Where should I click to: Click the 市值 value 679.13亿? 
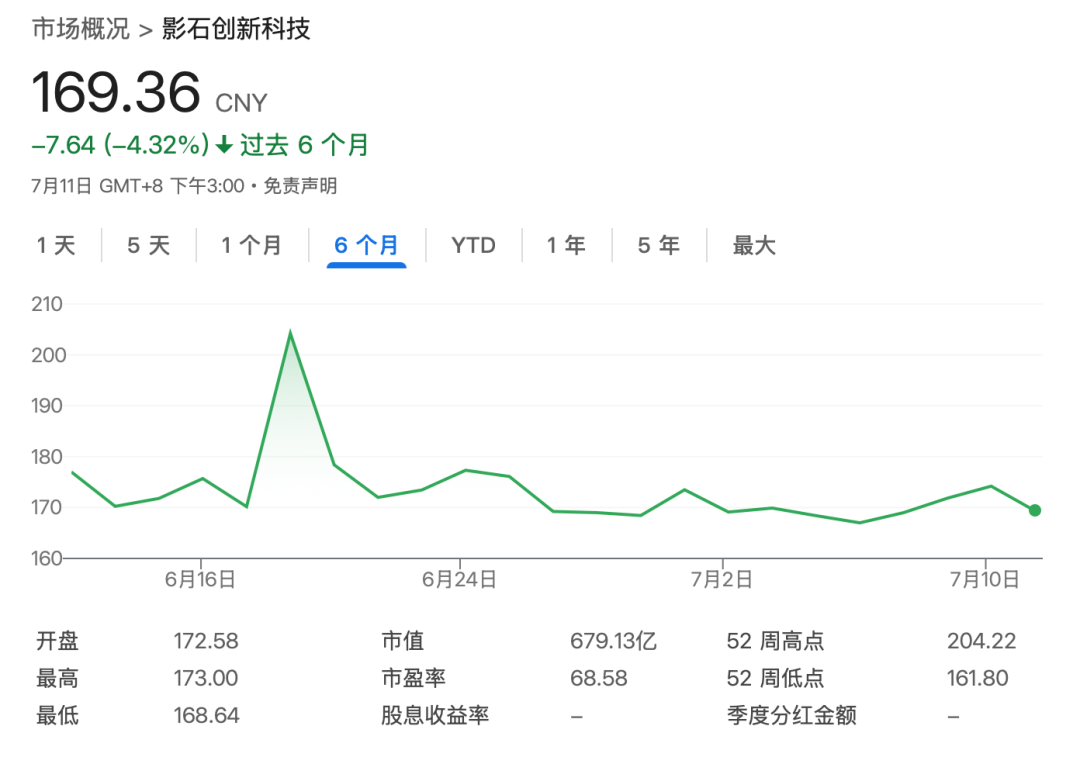[x=613, y=641]
